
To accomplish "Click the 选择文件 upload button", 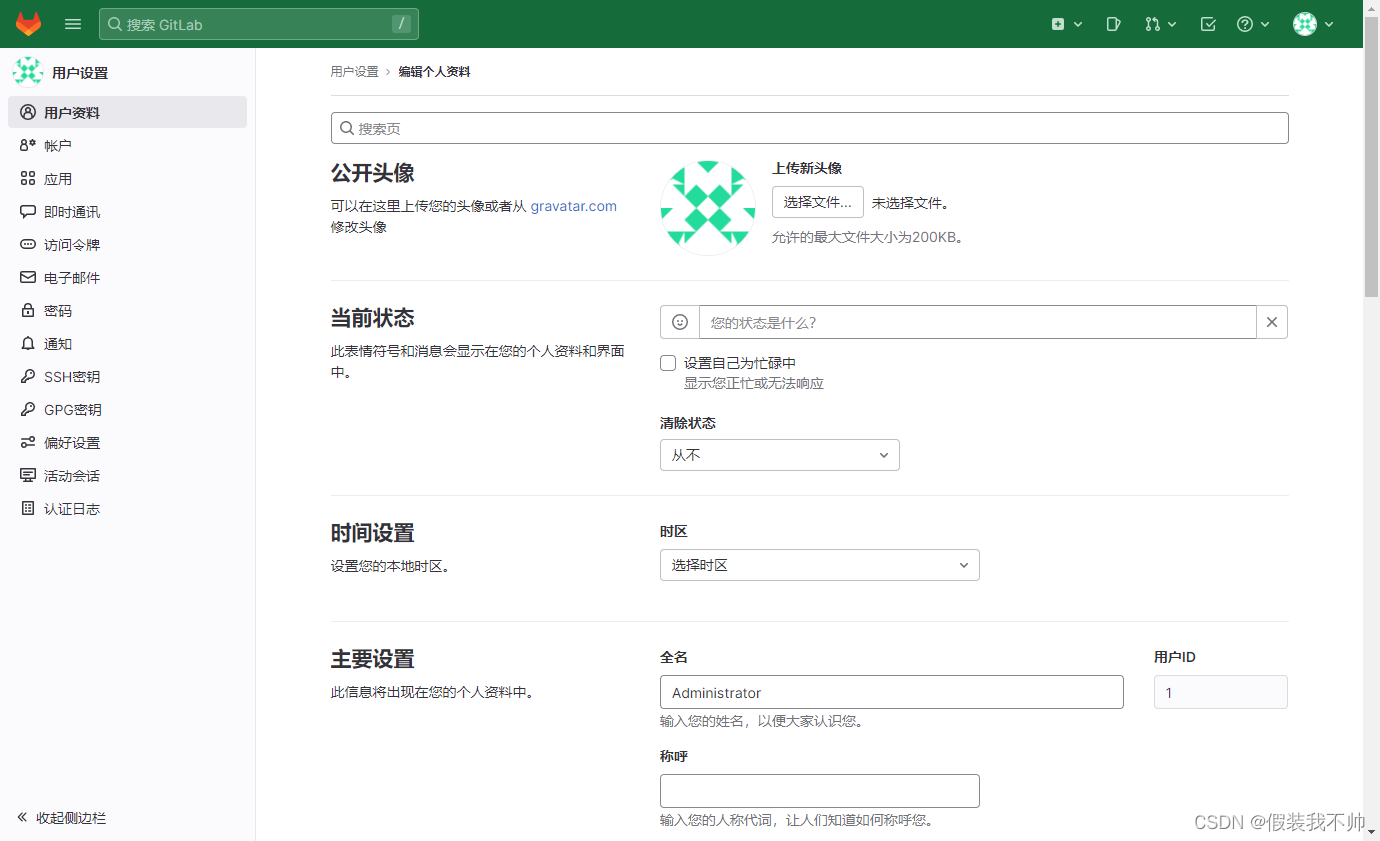I will coord(817,201).
